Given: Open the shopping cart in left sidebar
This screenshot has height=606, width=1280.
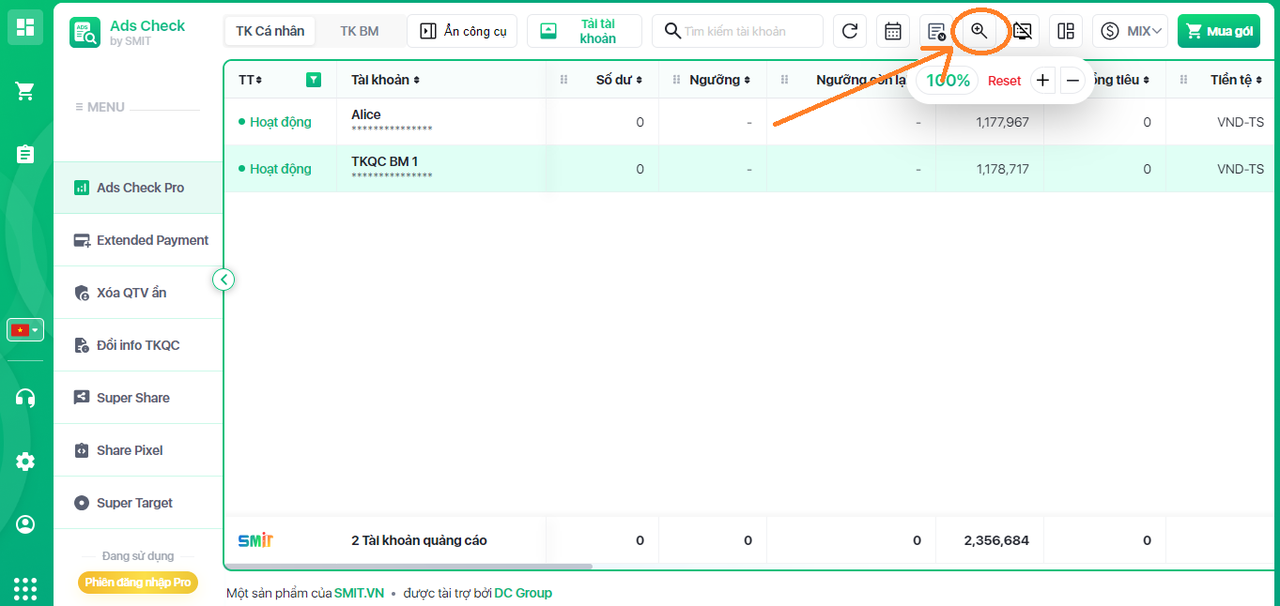Looking at the screenshot, I should pyautogui.click(x=26, y=92).
